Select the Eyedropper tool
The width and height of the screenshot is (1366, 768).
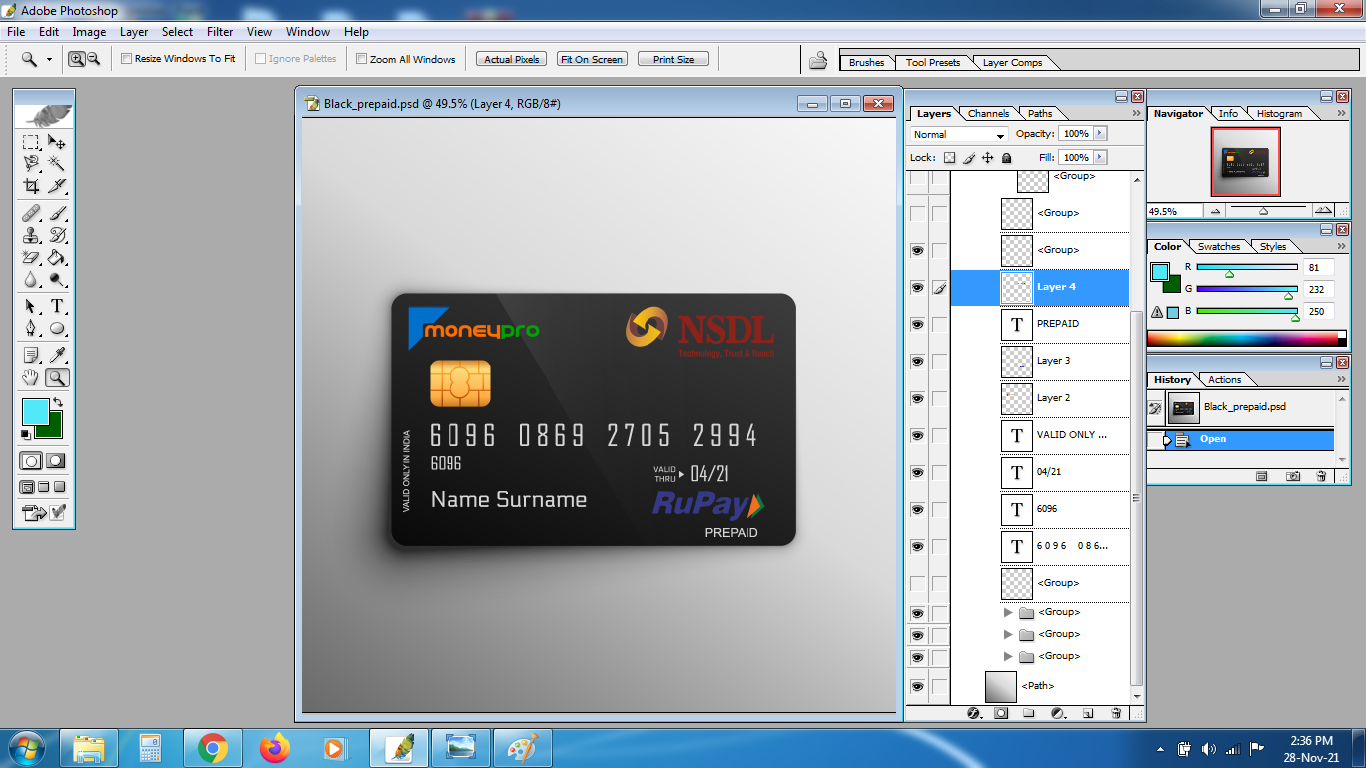57,355
